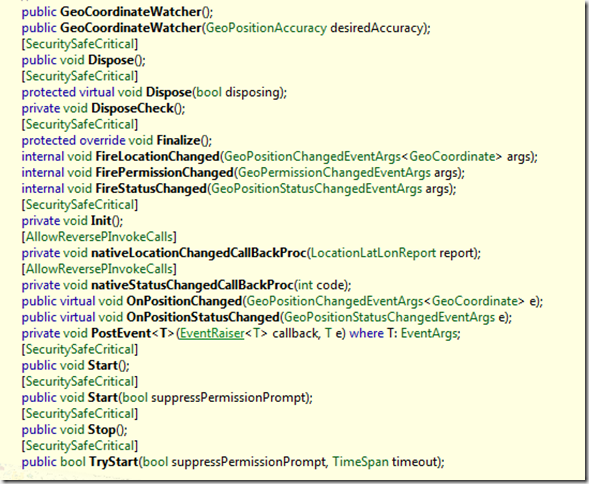The height and width of the screenshot is (484, 589).
Task: Click the parameterless Start method name
Action: 103,366
